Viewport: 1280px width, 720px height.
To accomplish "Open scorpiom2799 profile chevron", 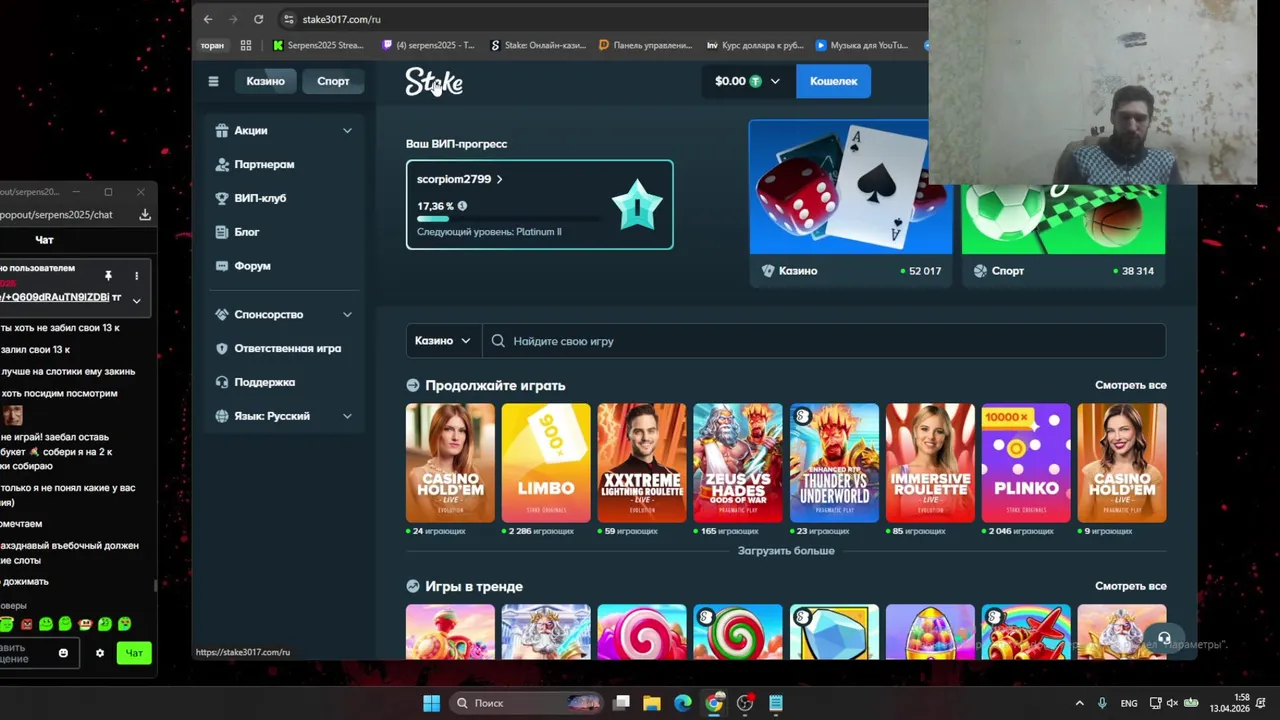I will 499,179.
